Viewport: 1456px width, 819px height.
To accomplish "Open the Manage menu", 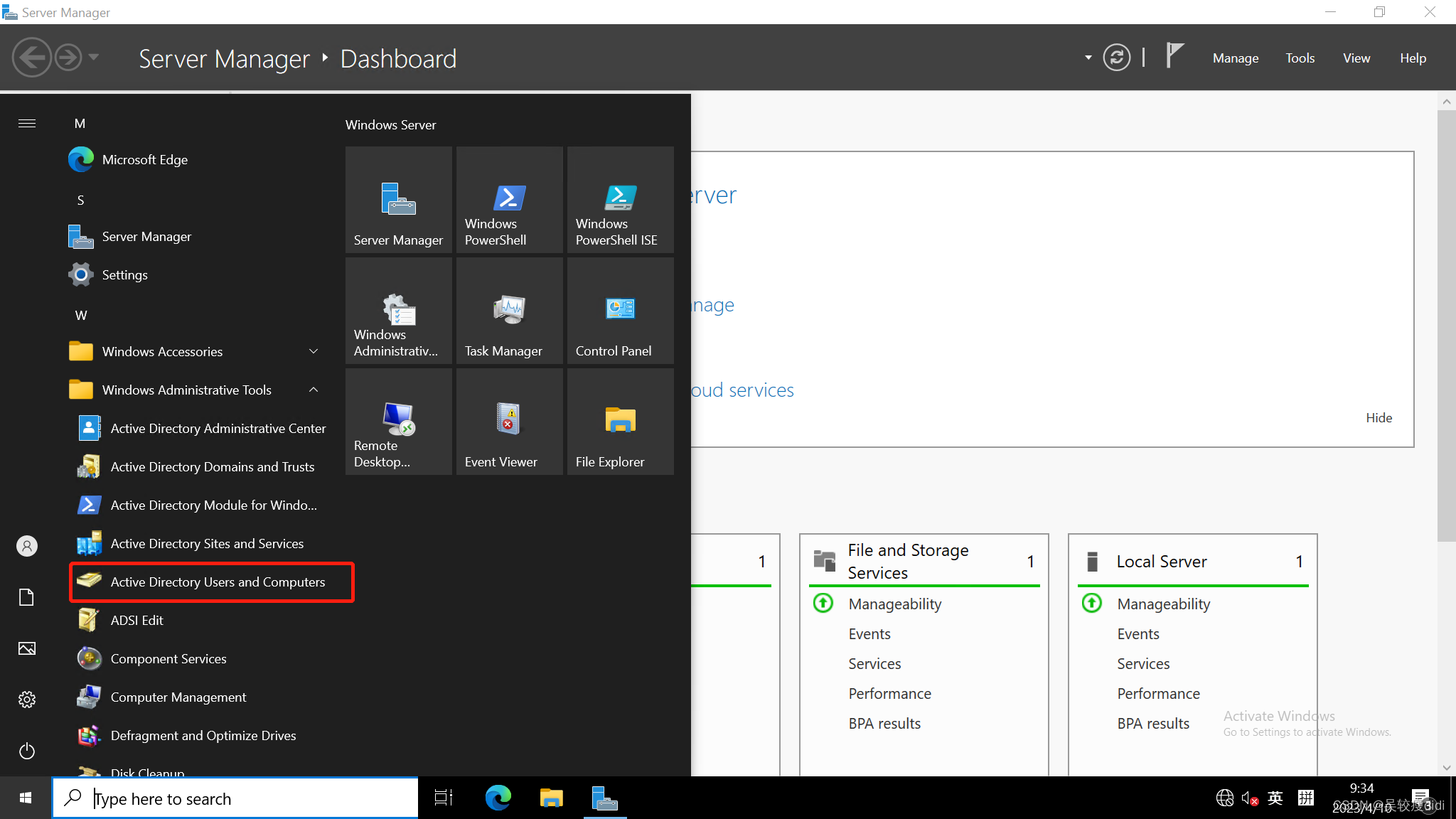I will (1235, 58).
